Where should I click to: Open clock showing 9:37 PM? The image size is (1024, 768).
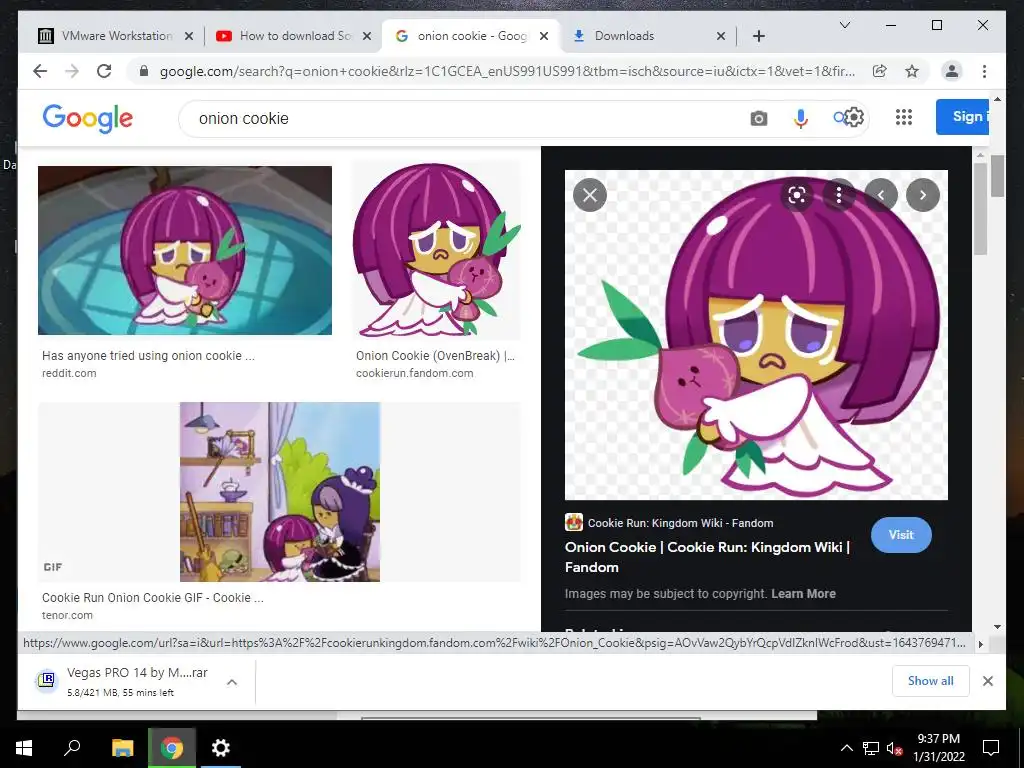coord(938,748)
